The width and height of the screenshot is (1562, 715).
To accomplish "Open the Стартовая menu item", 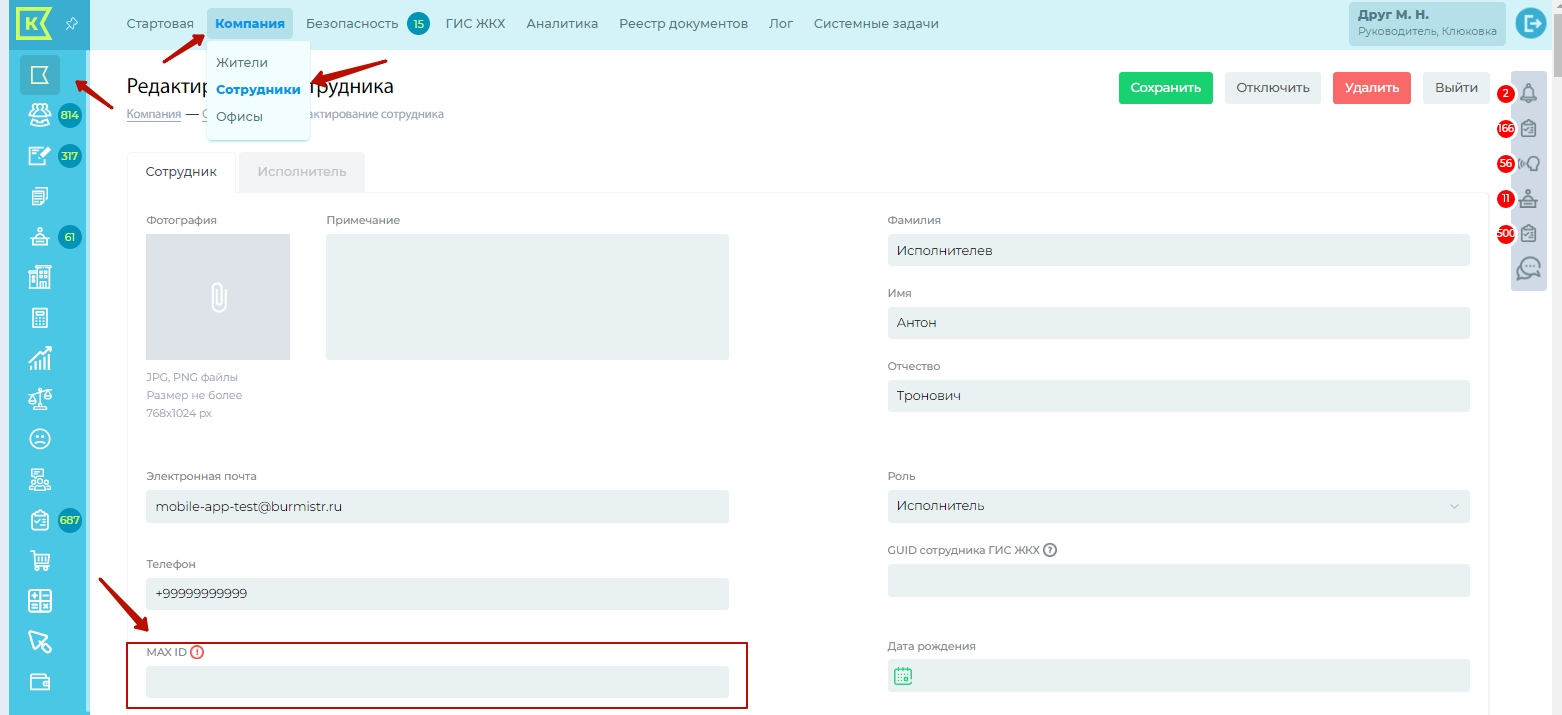I will [160, 23].
